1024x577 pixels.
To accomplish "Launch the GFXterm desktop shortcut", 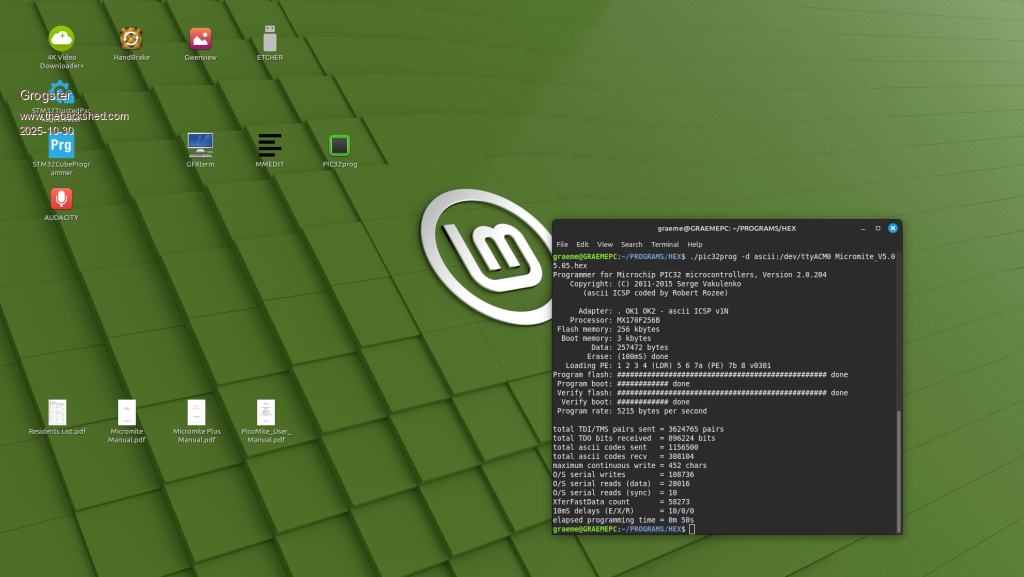I will pos(200,146).
